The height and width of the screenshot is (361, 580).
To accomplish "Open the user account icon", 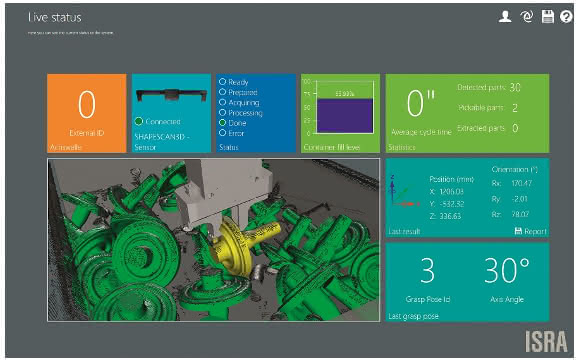I will click(505, 17).
